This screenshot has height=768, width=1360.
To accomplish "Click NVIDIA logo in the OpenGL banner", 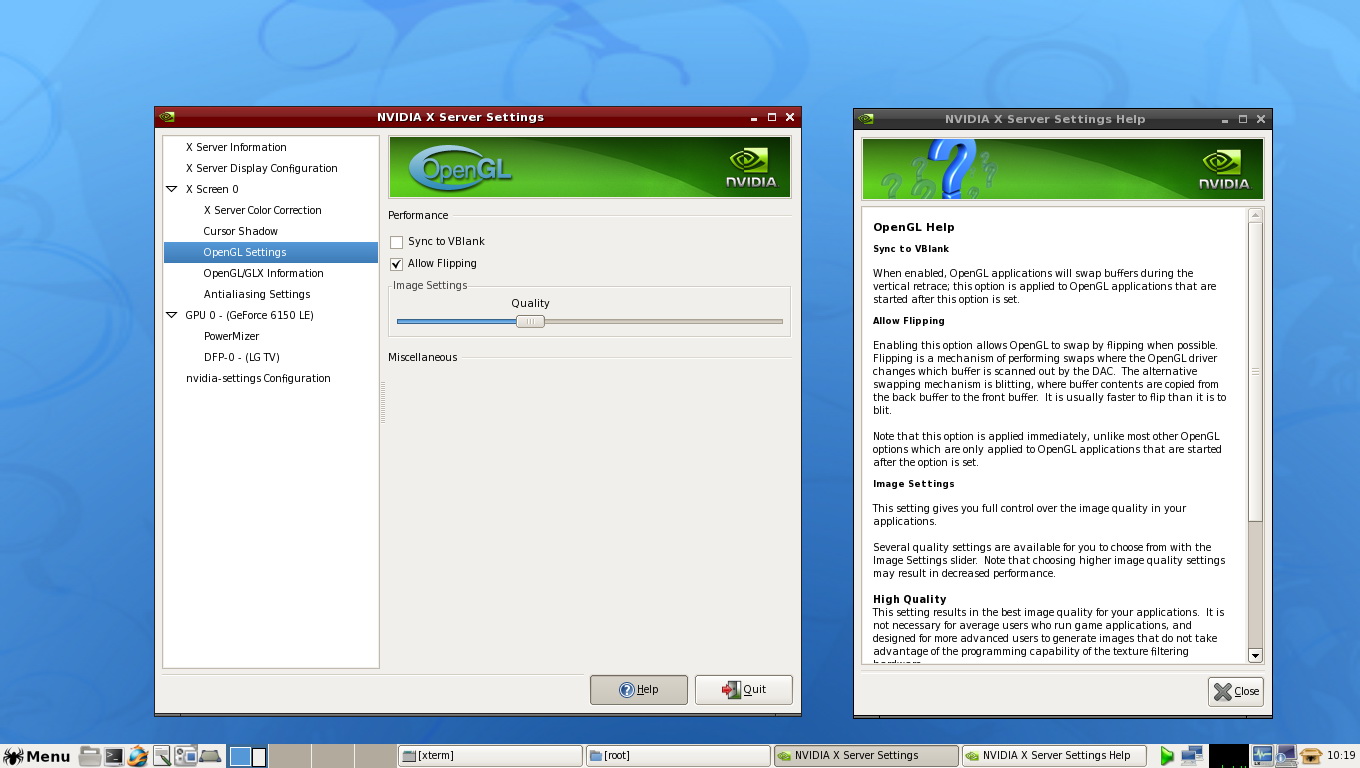I will click(750, 168).
